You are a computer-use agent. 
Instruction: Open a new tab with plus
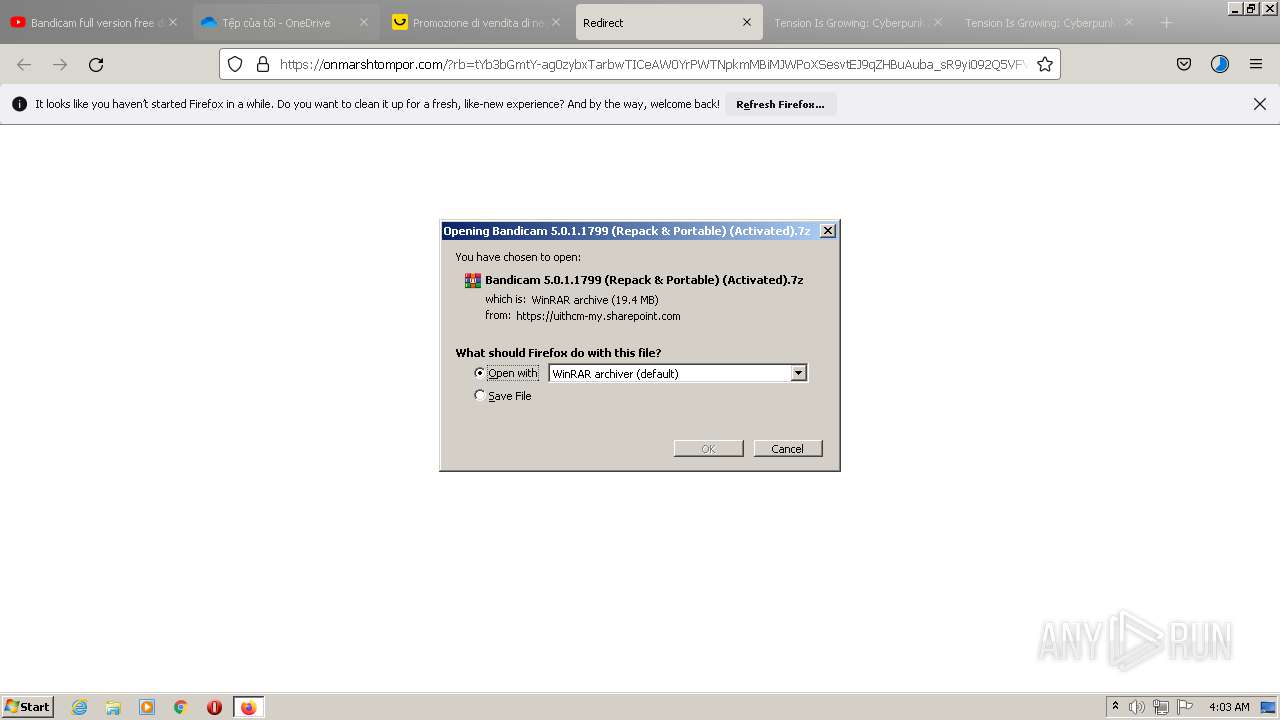tap(1166, 22)
